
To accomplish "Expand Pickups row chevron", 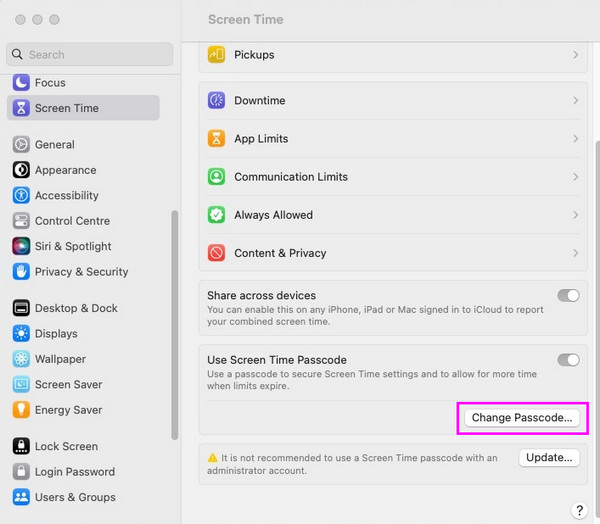I will (x=576, y=55).
